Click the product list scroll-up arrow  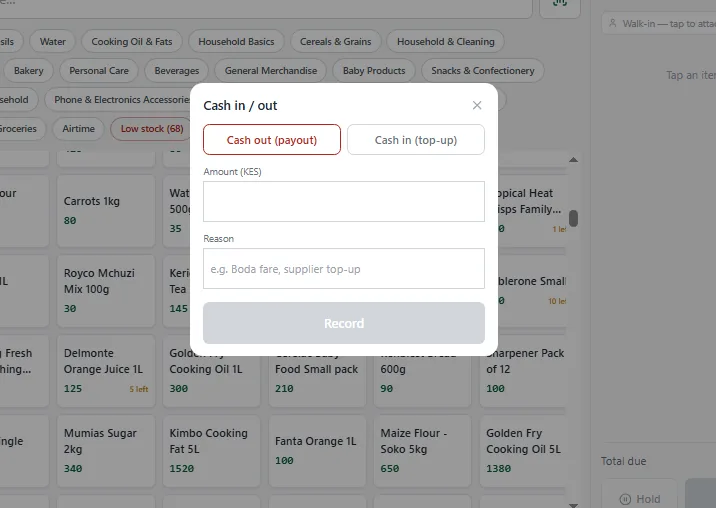pyautogui.click(x=574, y=160)
